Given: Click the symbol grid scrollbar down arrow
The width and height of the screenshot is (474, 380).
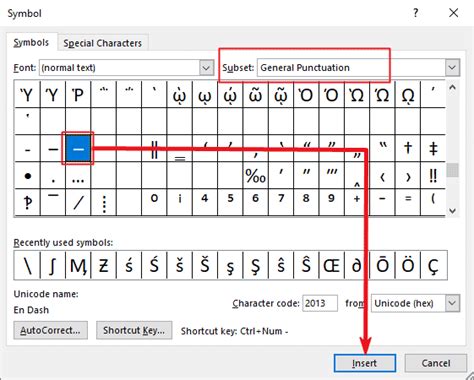Looking at the screenshot, I should 452,210.
